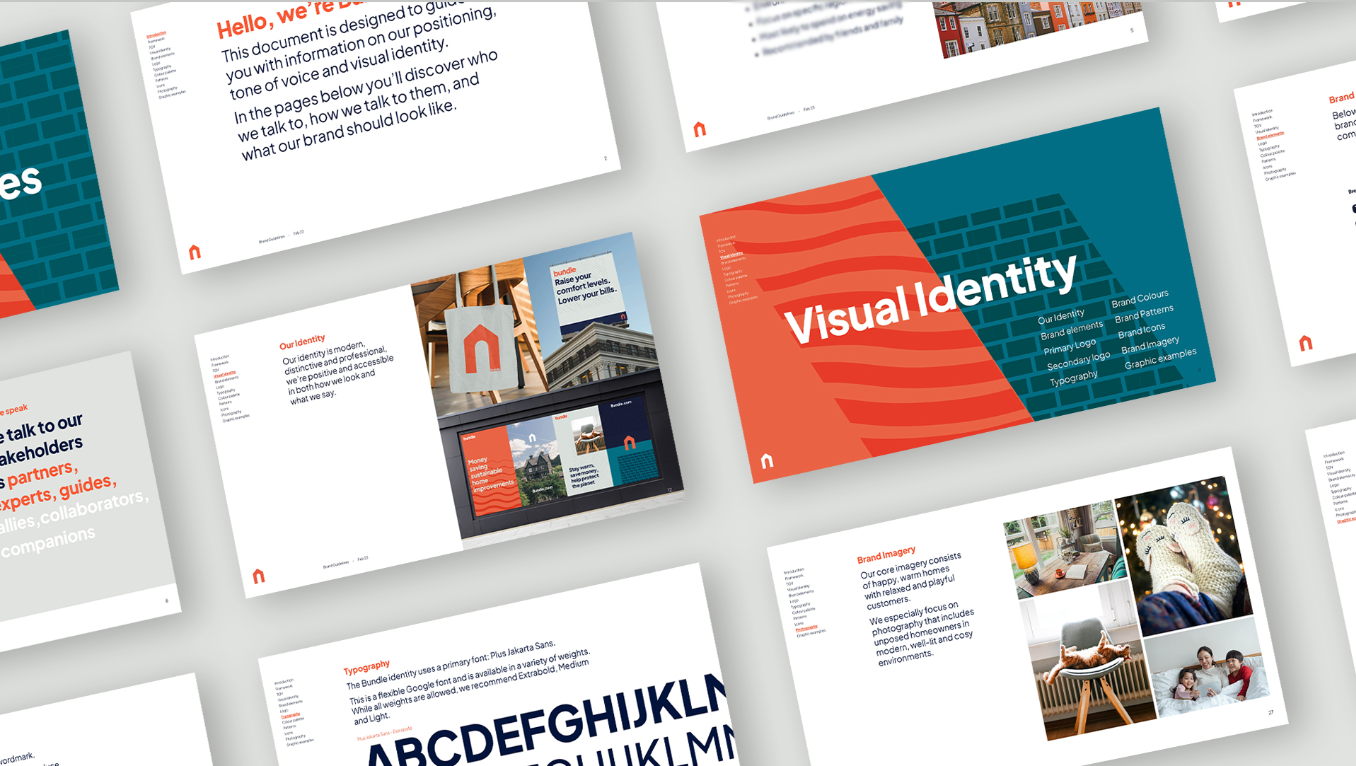Click sidebar navigation list on Hello slide
The image size is (1356, 766).
click(x=165, y=66)
